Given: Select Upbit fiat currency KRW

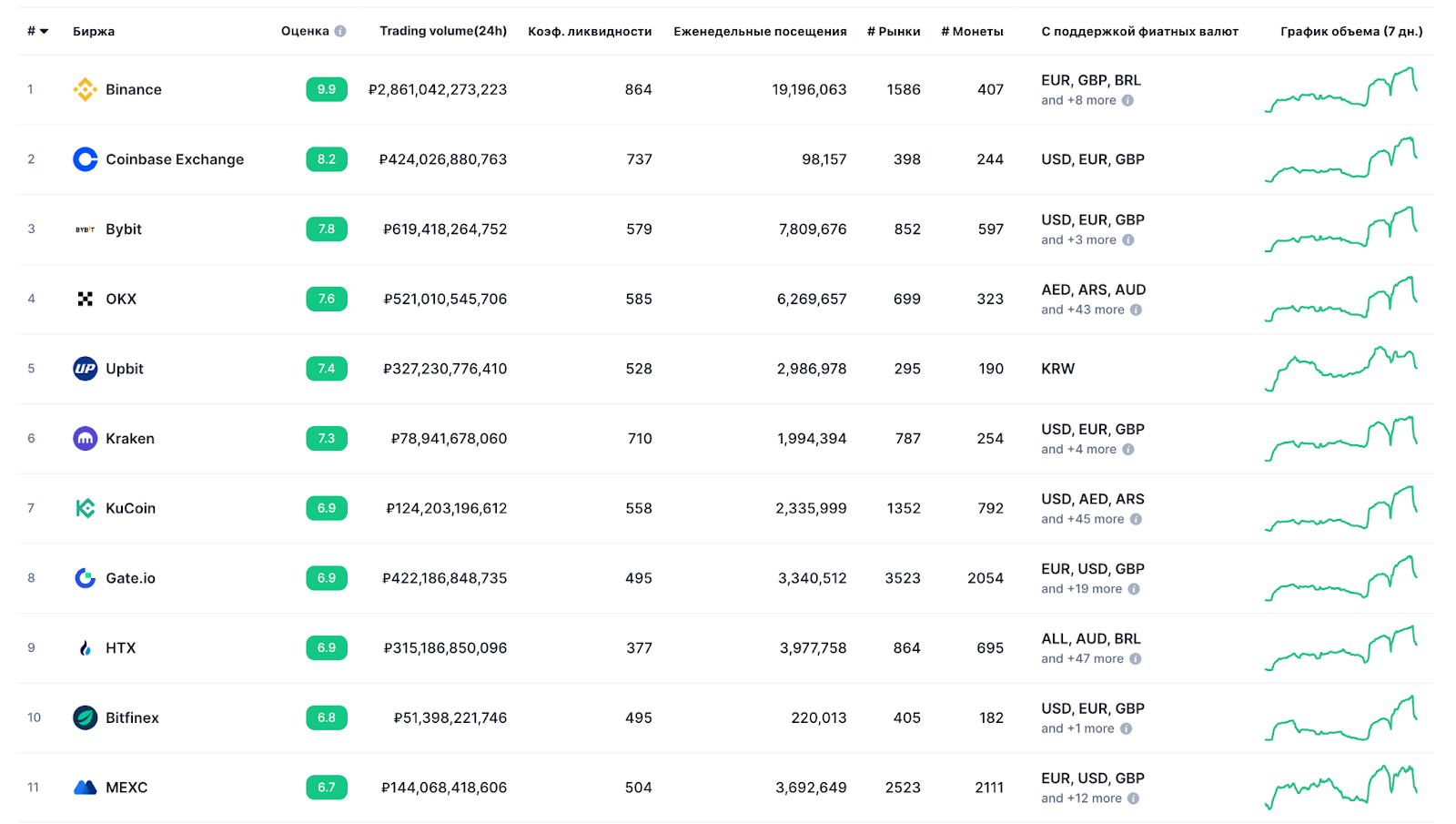Looking at the screenshot, I should click(1058, 369).
